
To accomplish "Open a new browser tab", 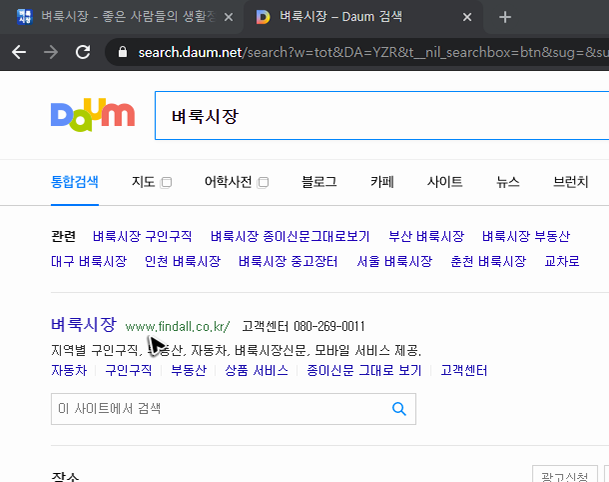I will pos(505,17).
